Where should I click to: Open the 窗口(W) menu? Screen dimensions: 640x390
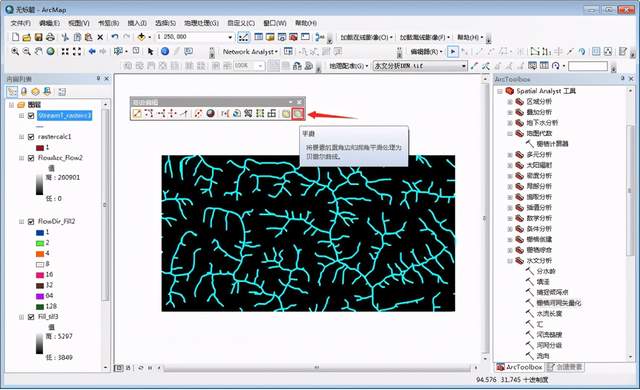[275, 23]
